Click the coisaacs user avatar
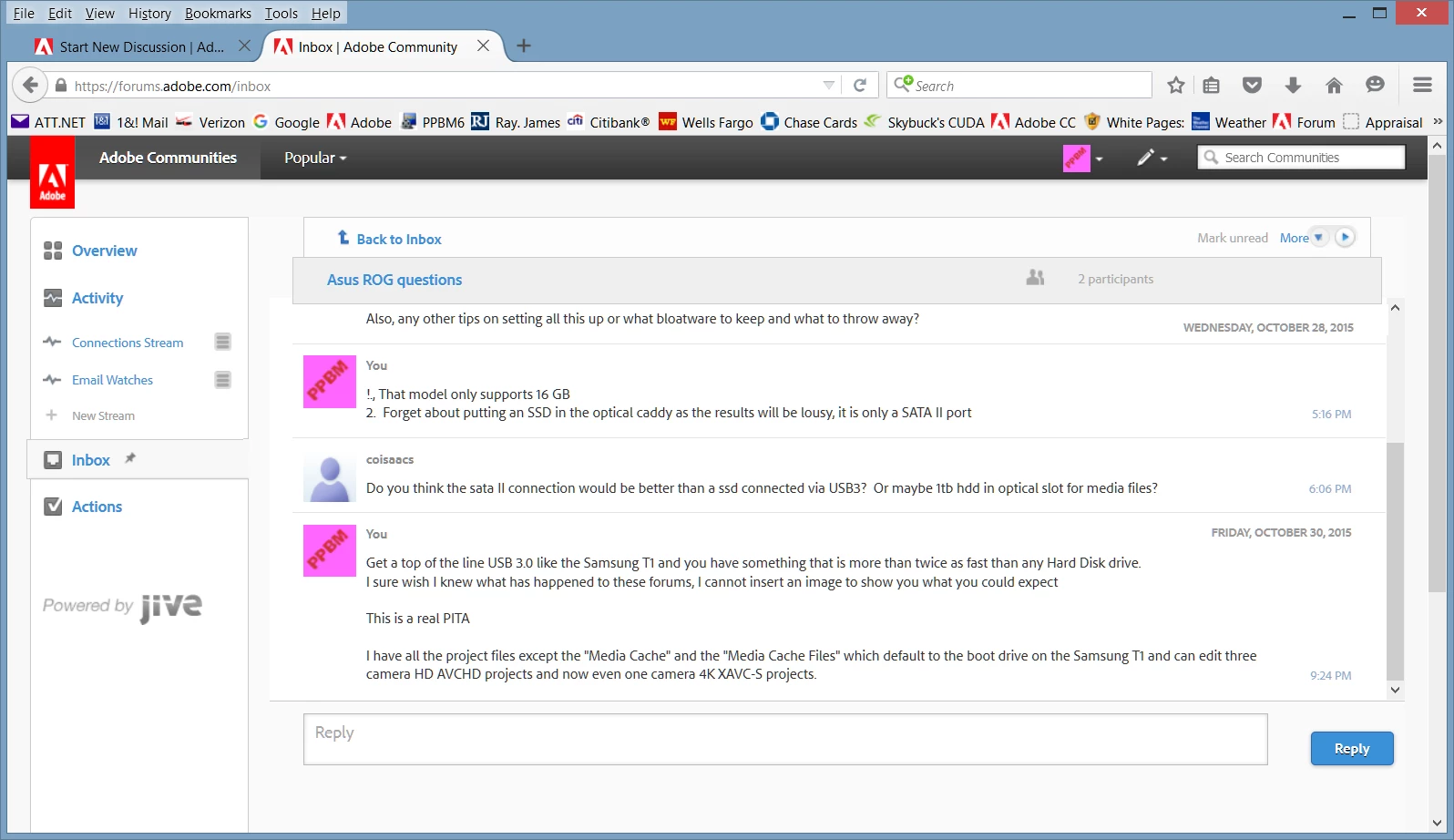 tap(329, 477)
